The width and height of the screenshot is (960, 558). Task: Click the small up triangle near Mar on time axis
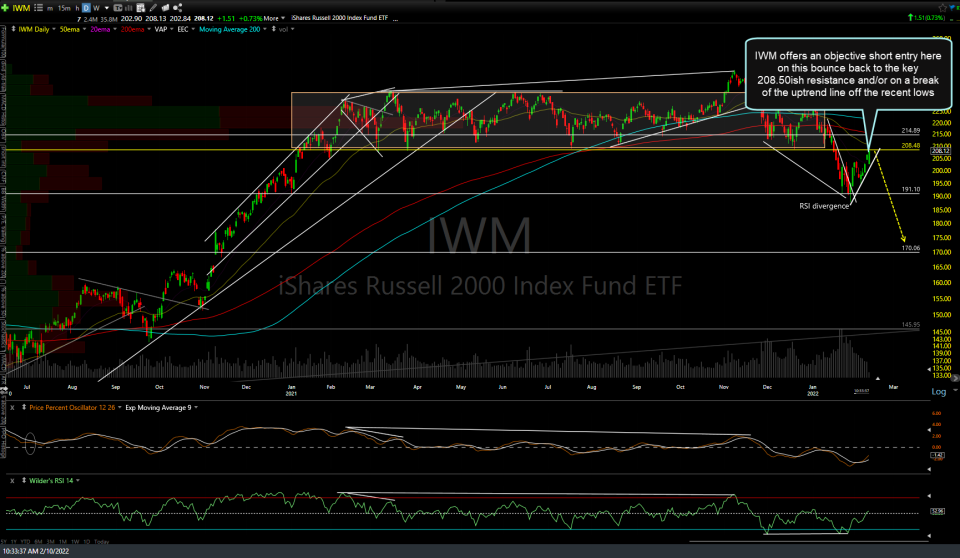click(877, 379)
